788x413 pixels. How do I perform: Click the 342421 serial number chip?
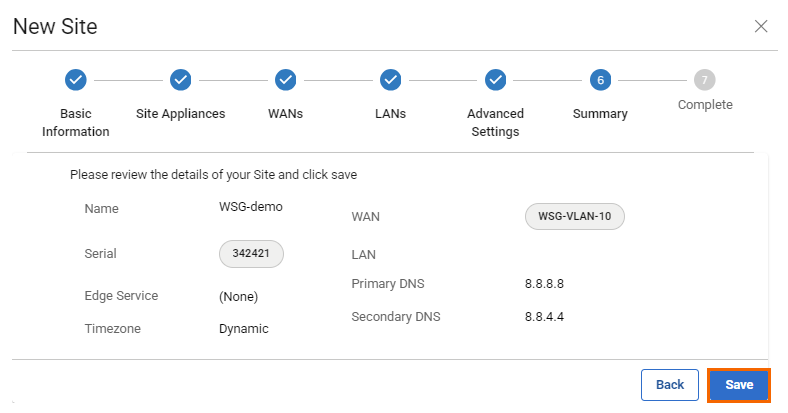(251, 254)
